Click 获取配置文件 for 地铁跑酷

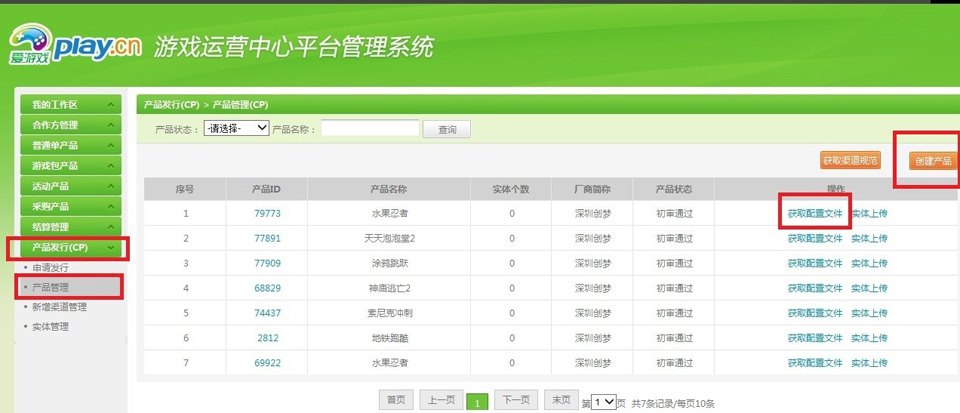(x=815, y=338)
